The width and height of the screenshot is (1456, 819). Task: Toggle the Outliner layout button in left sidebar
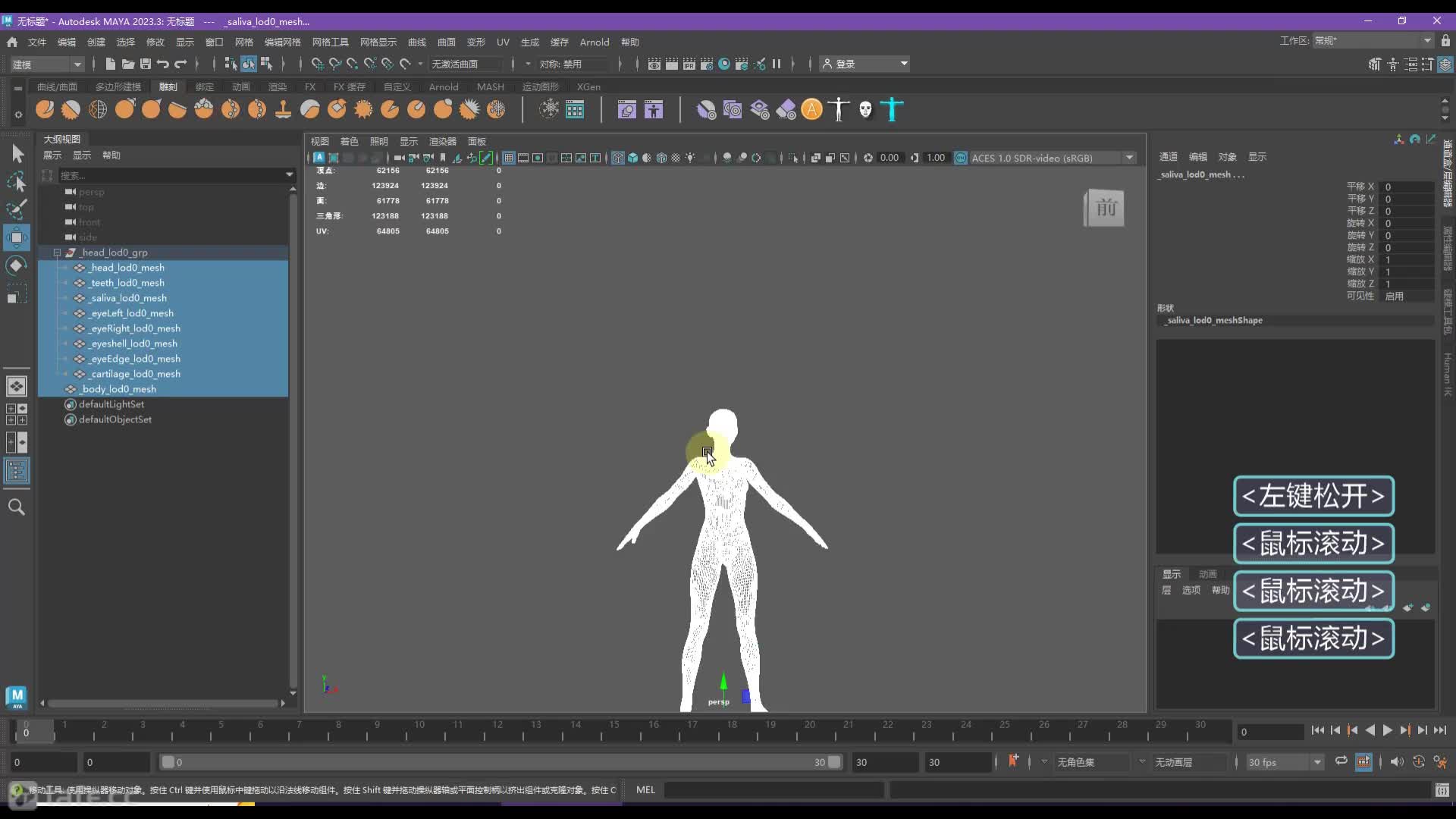click(17, 472)
